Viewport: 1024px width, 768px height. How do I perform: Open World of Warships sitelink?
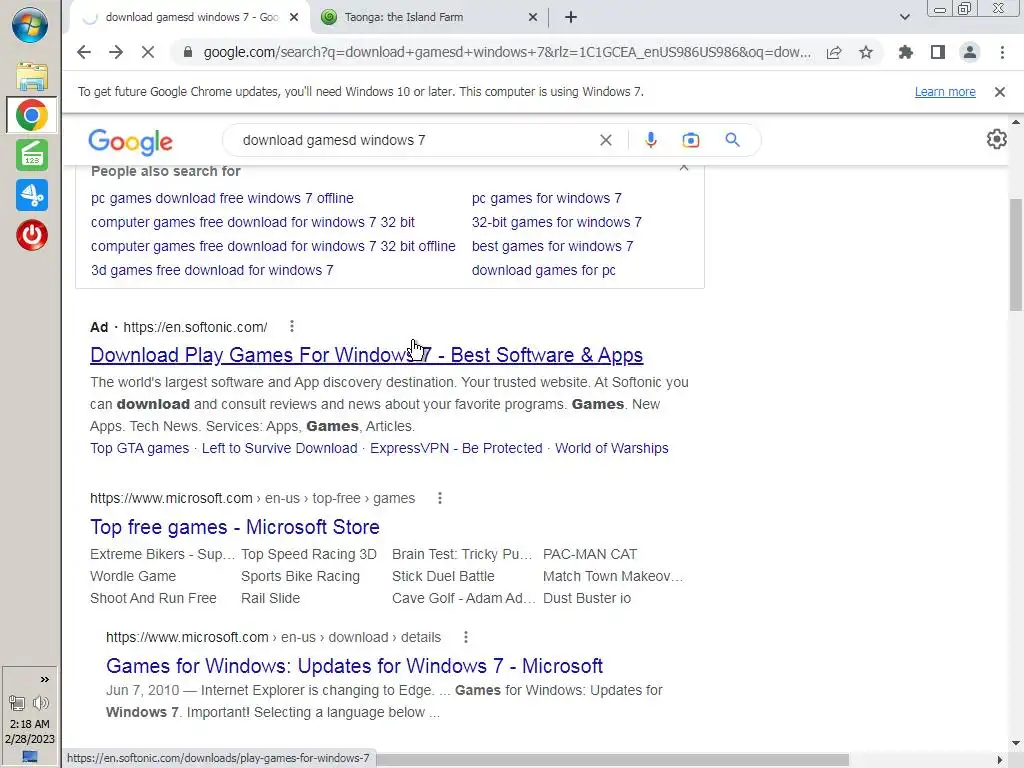[x=612, y=448]
